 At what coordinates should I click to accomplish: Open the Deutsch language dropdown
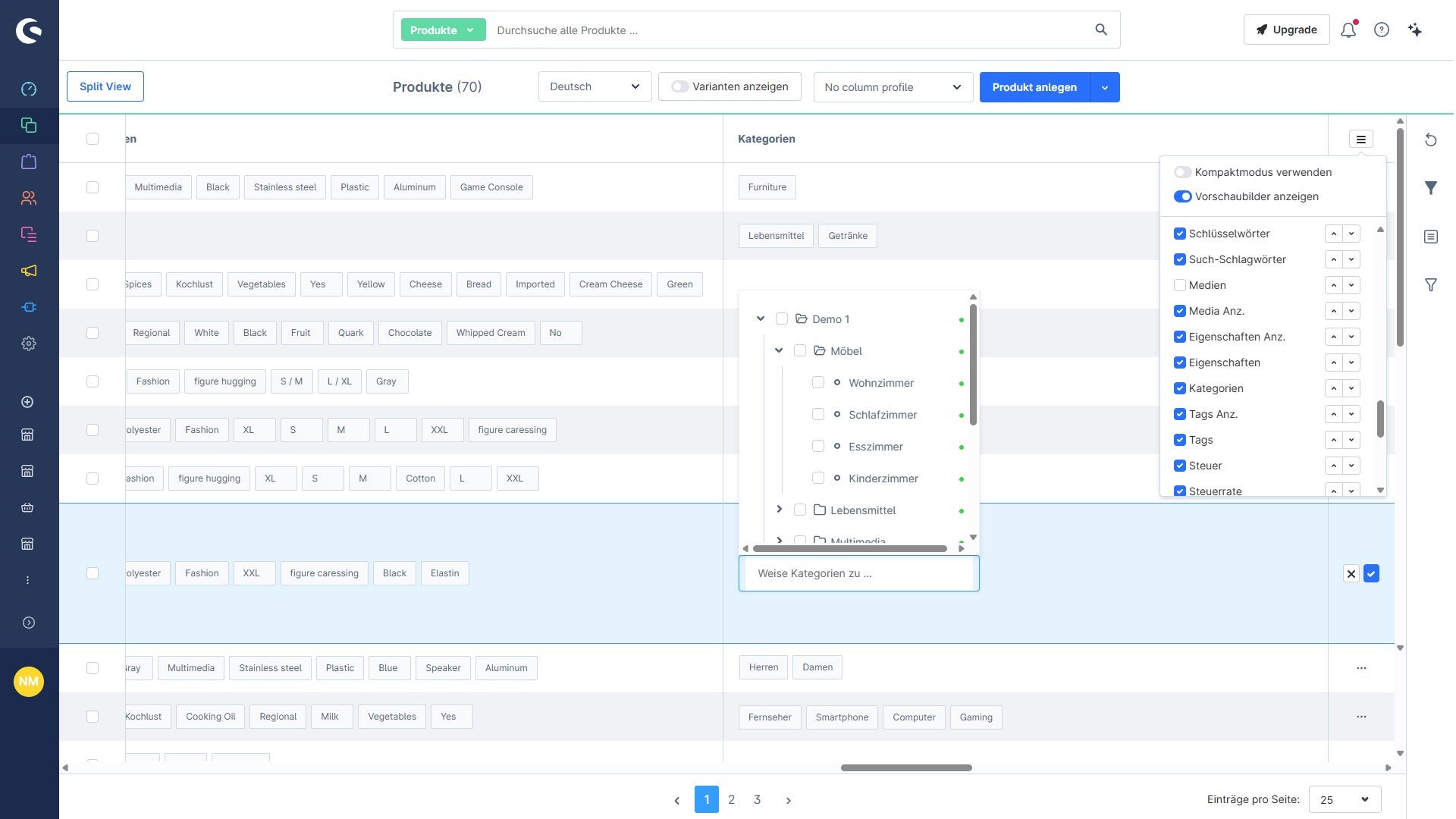[x=595, y=86]
